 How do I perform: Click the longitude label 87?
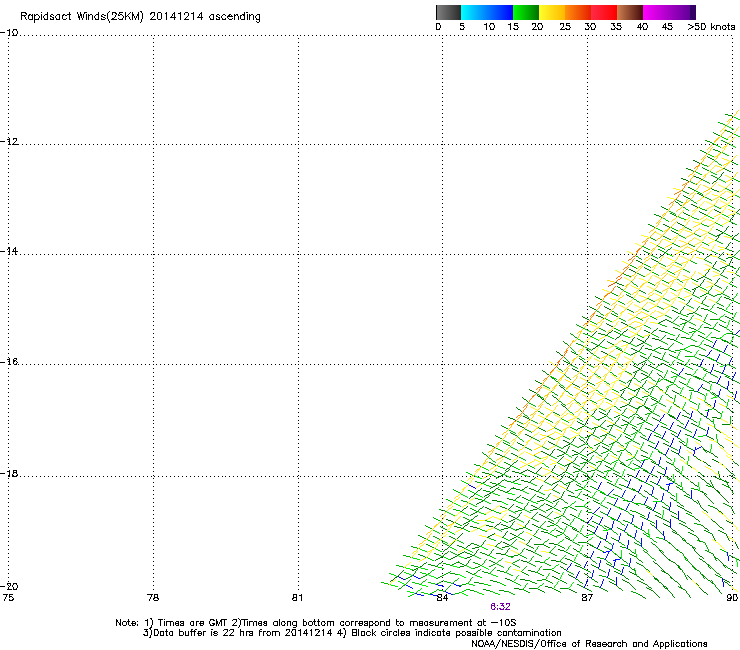coord(587,598)
